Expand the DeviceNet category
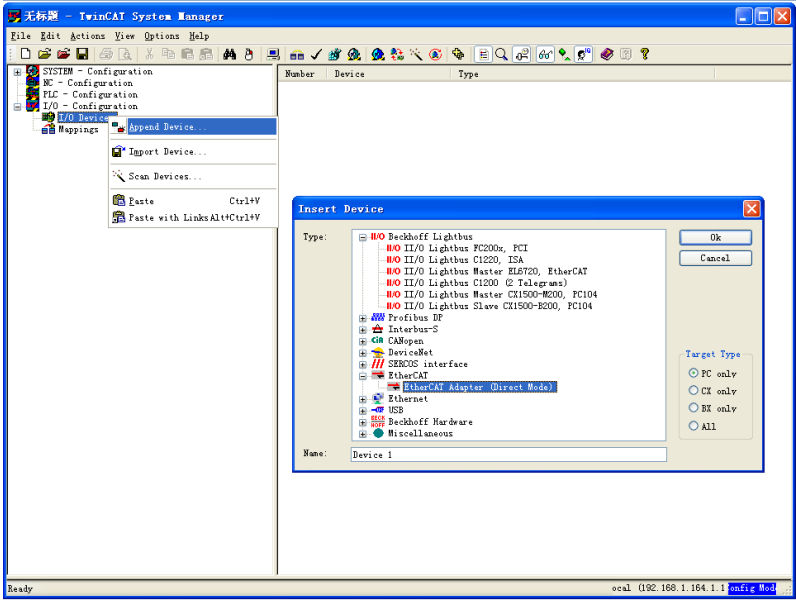Screen dimensions: 796x602 tap(362, 353)
